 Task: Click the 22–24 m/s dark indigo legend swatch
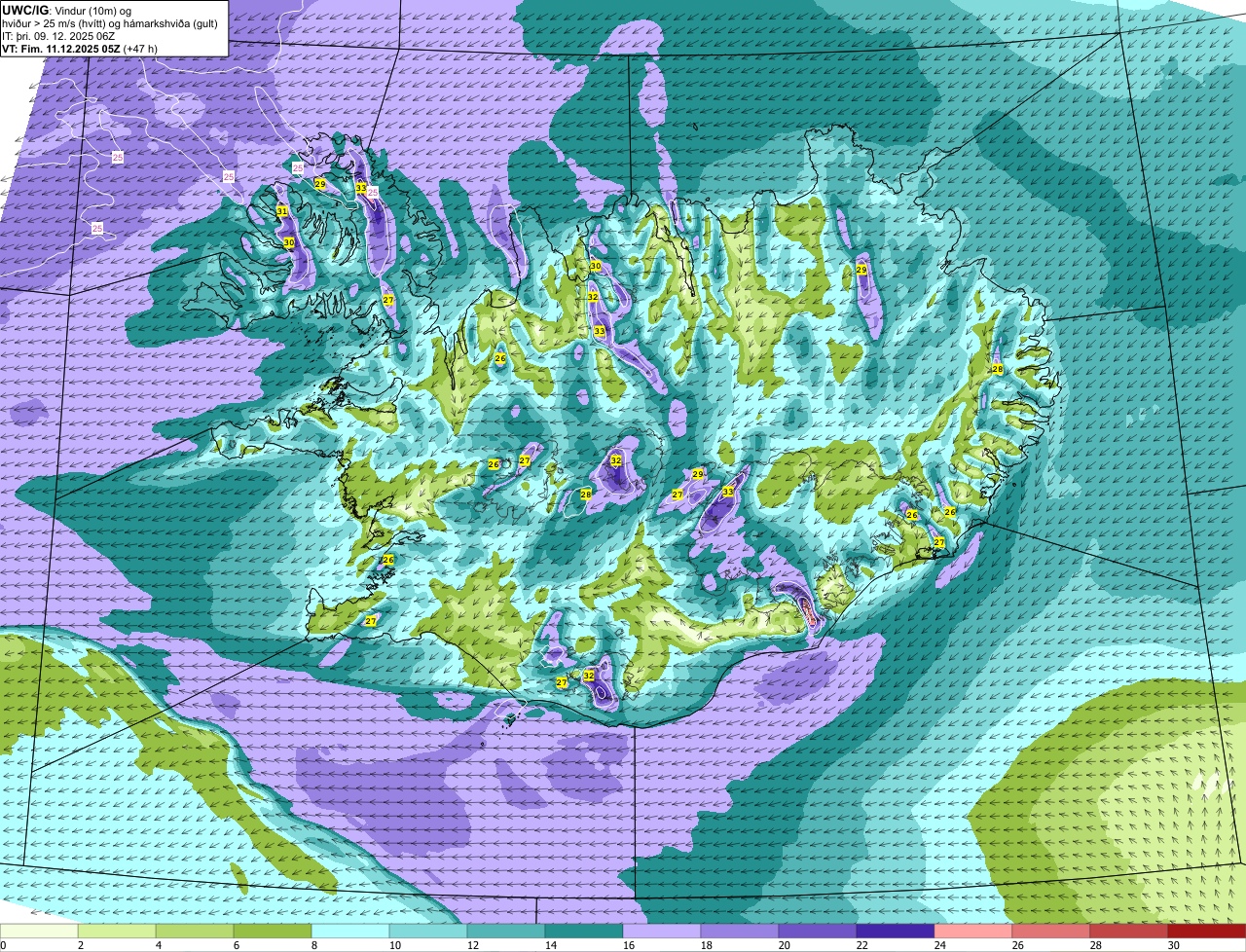(896, 931)
